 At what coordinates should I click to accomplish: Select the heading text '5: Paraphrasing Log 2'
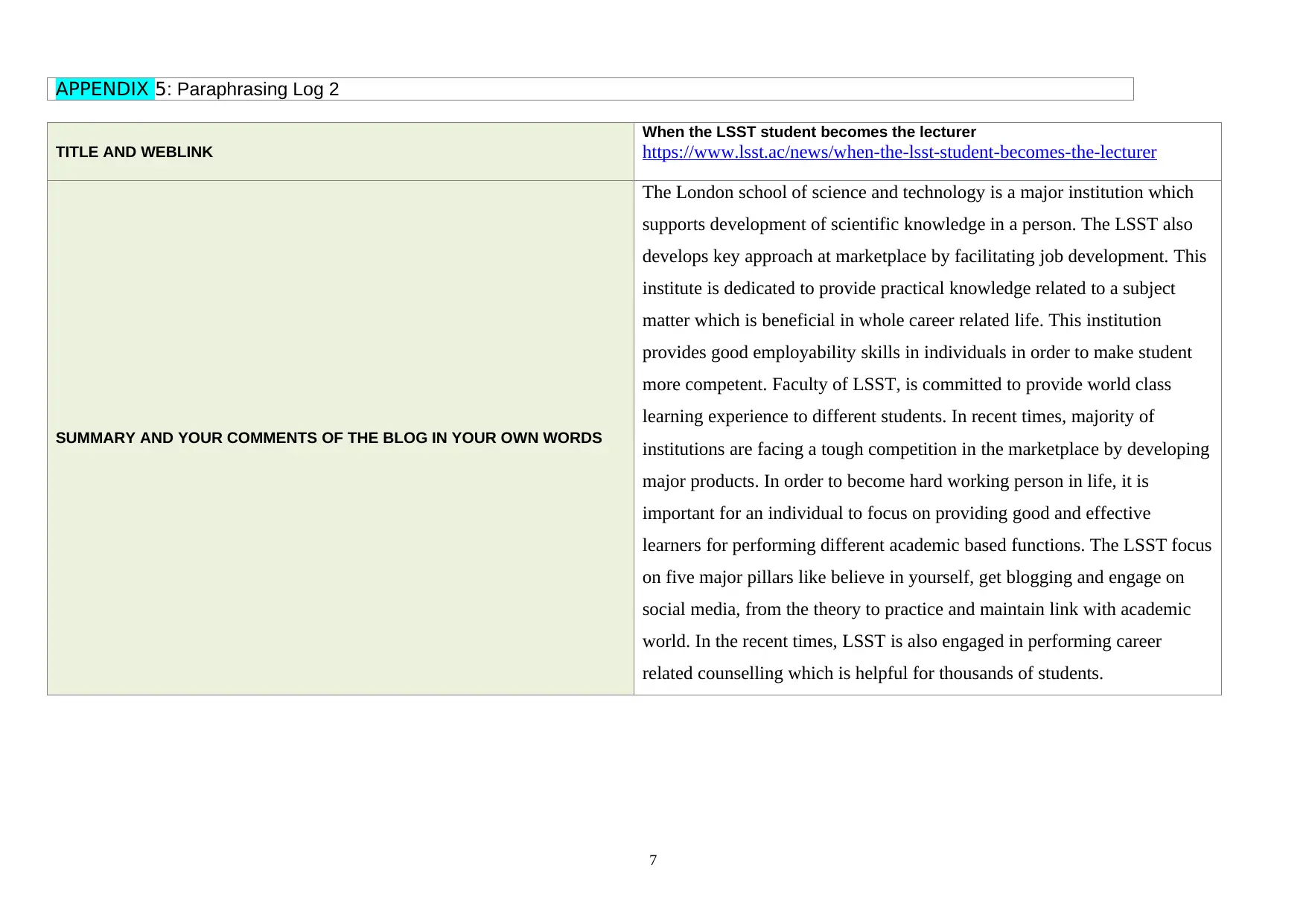[247, 89]
